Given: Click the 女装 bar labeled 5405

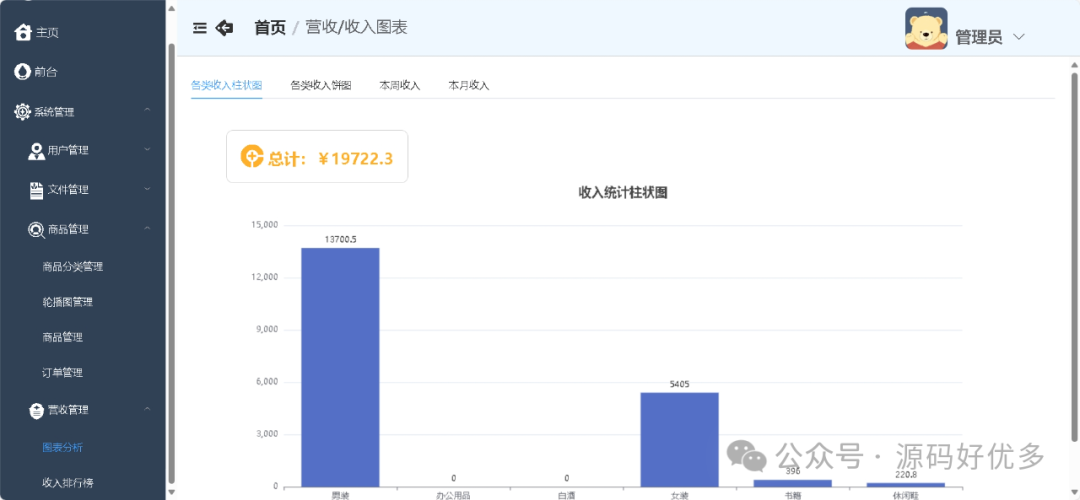Looking at the screenshot, I should point(680,439).
